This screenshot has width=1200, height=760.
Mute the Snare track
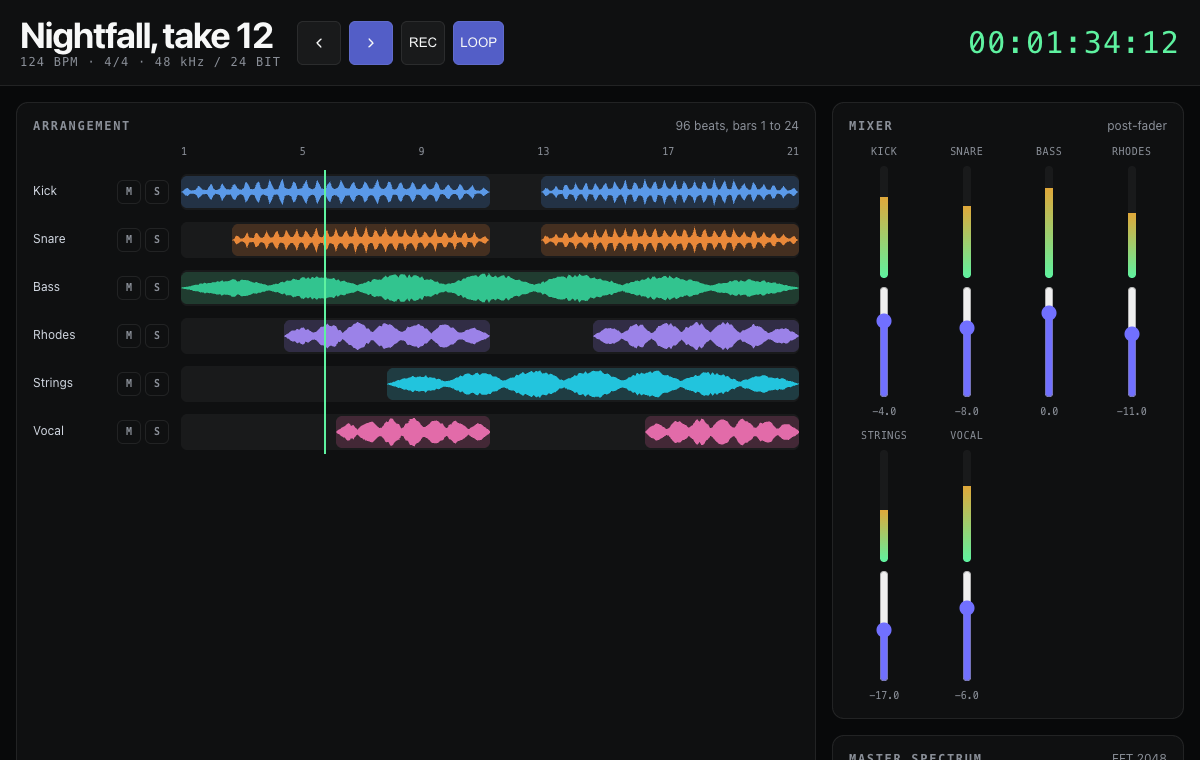point(129,240)
